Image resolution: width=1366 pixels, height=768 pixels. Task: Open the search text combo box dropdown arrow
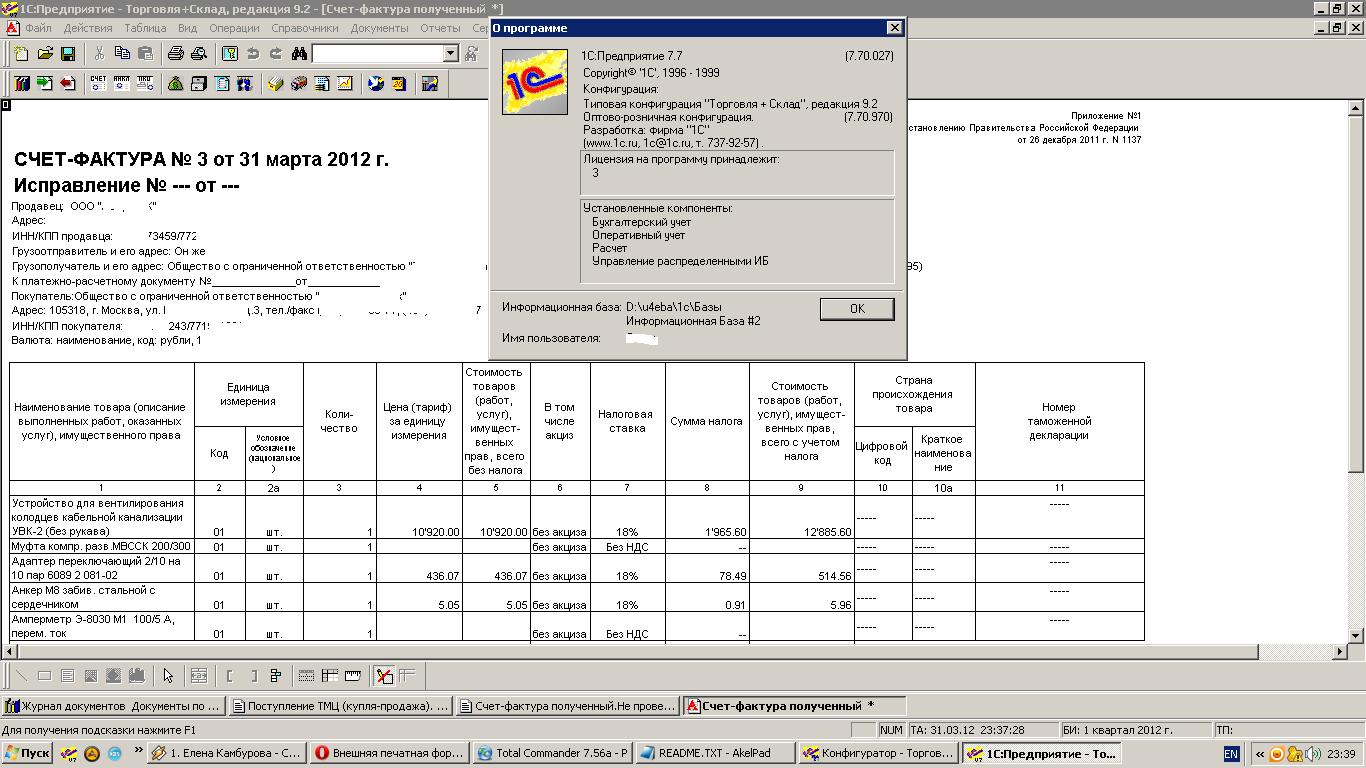tap(450, 53)
